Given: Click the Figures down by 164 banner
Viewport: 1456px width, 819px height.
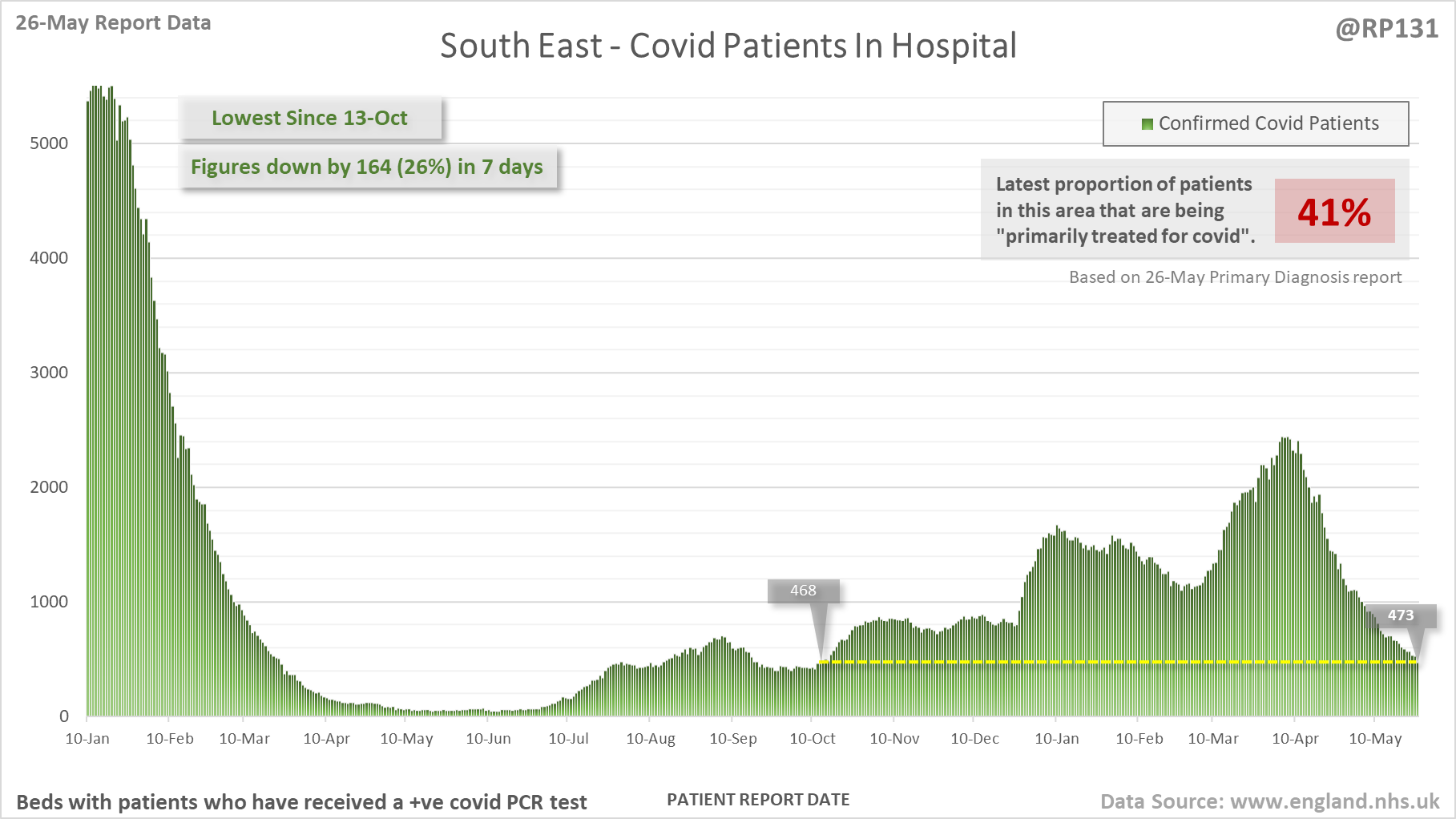Looking at the screenshot, I should click(367, 167).
